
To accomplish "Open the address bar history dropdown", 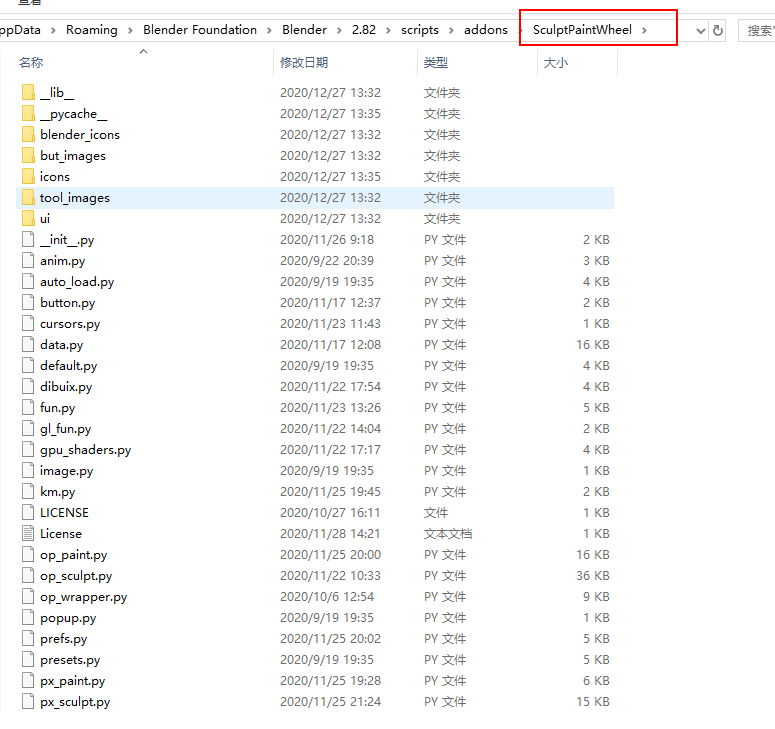I will coord(700,31).
